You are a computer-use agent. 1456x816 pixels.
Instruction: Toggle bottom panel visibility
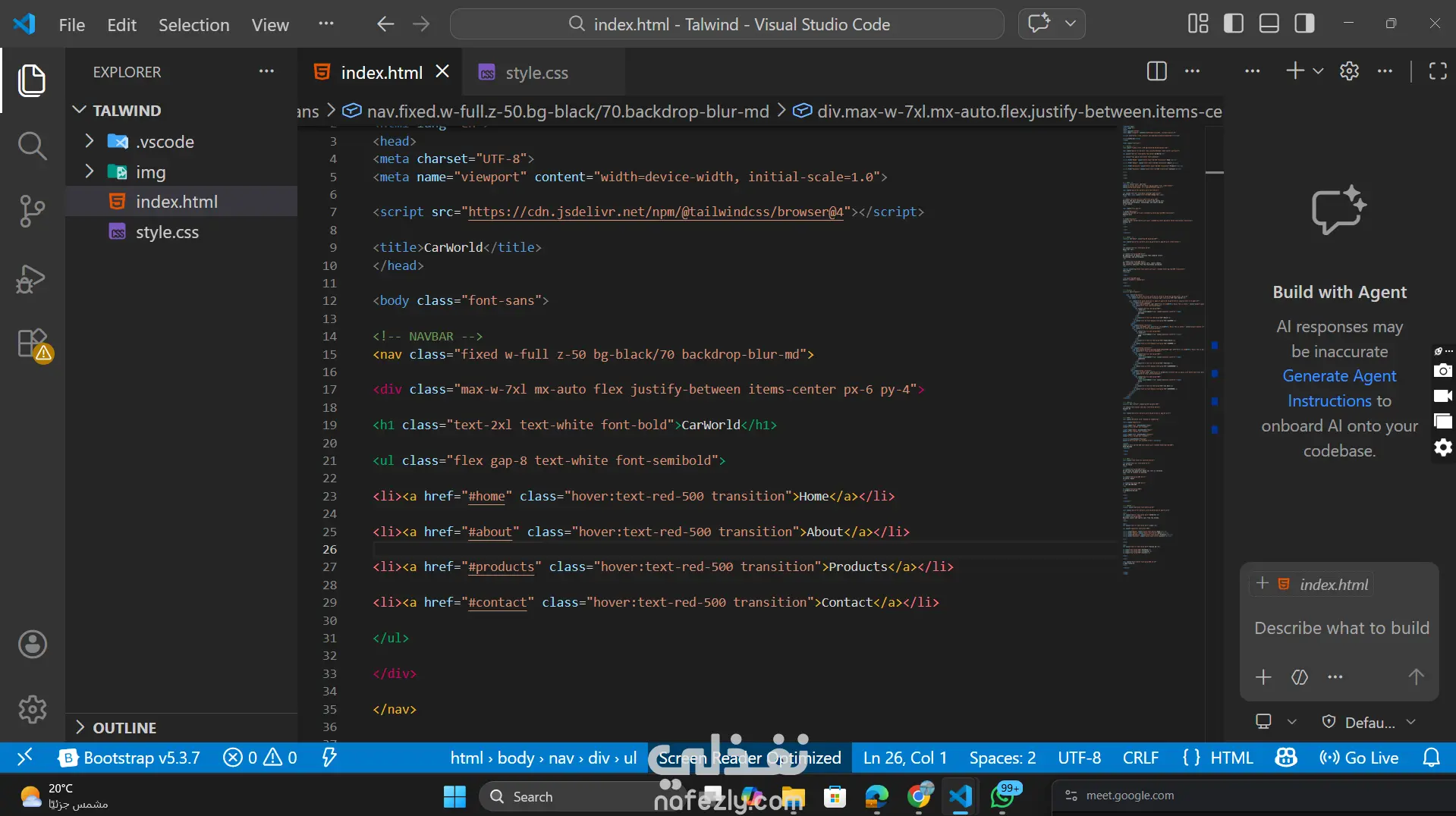click(1269, 24)
